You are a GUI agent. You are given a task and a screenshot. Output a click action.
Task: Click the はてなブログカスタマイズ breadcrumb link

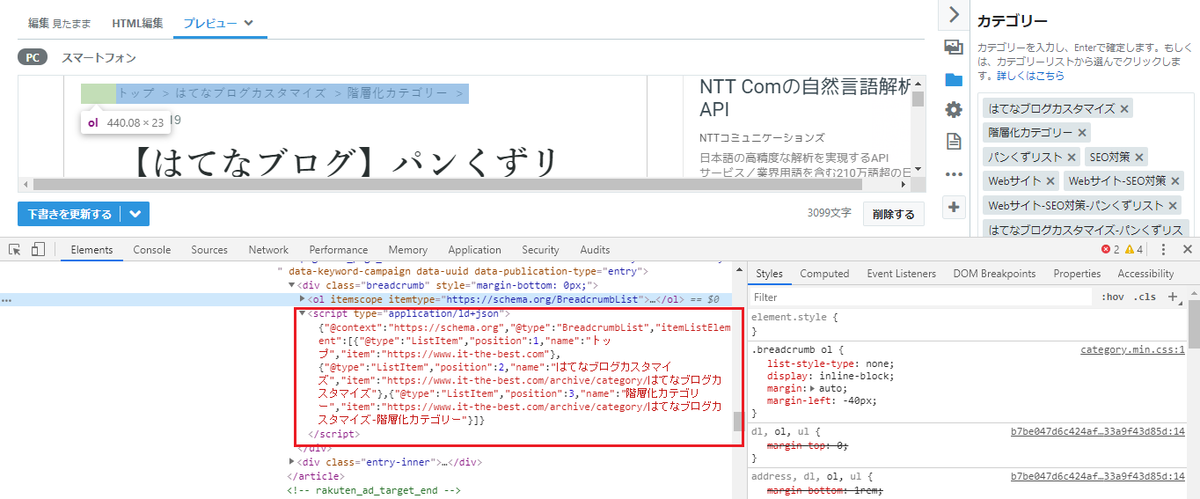click(251, 93)
